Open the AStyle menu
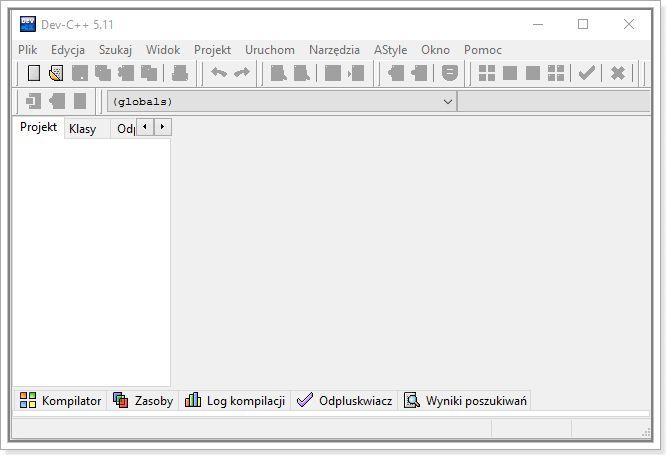 tap(390, 50)
